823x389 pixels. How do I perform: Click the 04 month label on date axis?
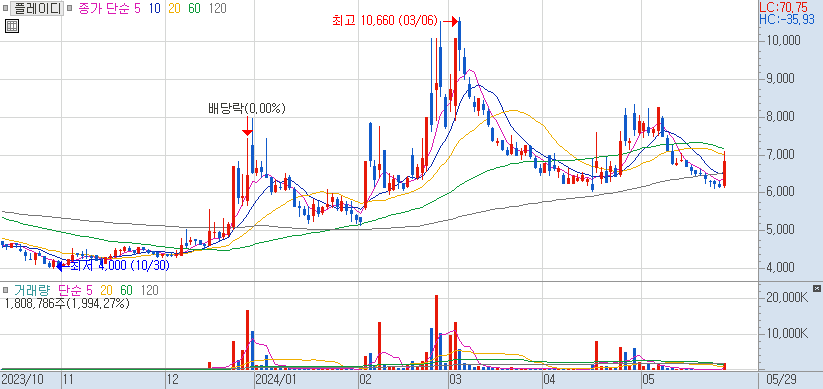pos(550,379)
